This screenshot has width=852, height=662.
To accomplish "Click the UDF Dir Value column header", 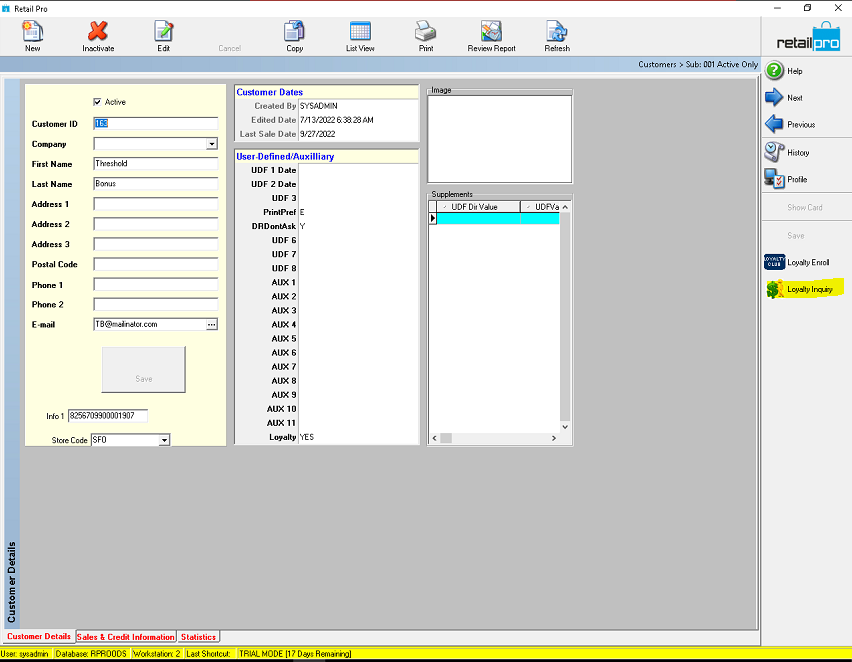I will (x=478, y=207).
